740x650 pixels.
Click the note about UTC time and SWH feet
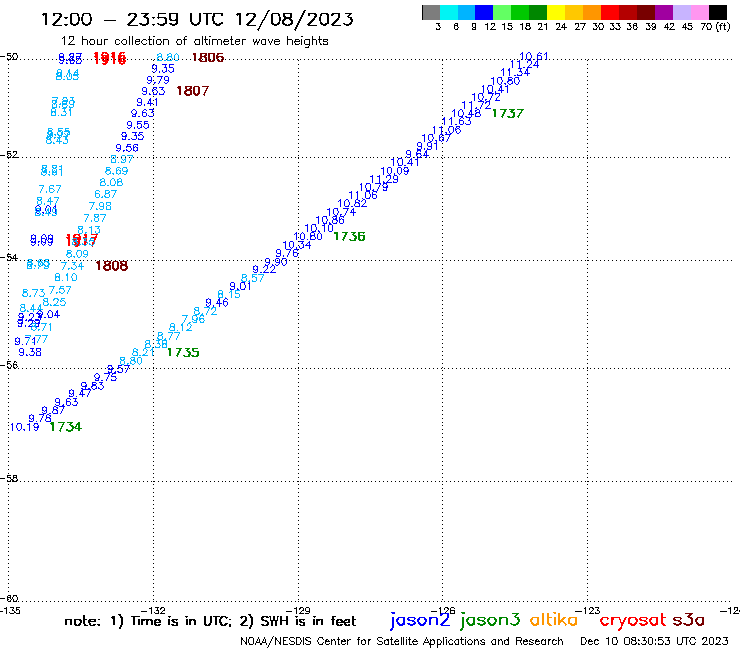pyautogui.click(x=210, y=621)
